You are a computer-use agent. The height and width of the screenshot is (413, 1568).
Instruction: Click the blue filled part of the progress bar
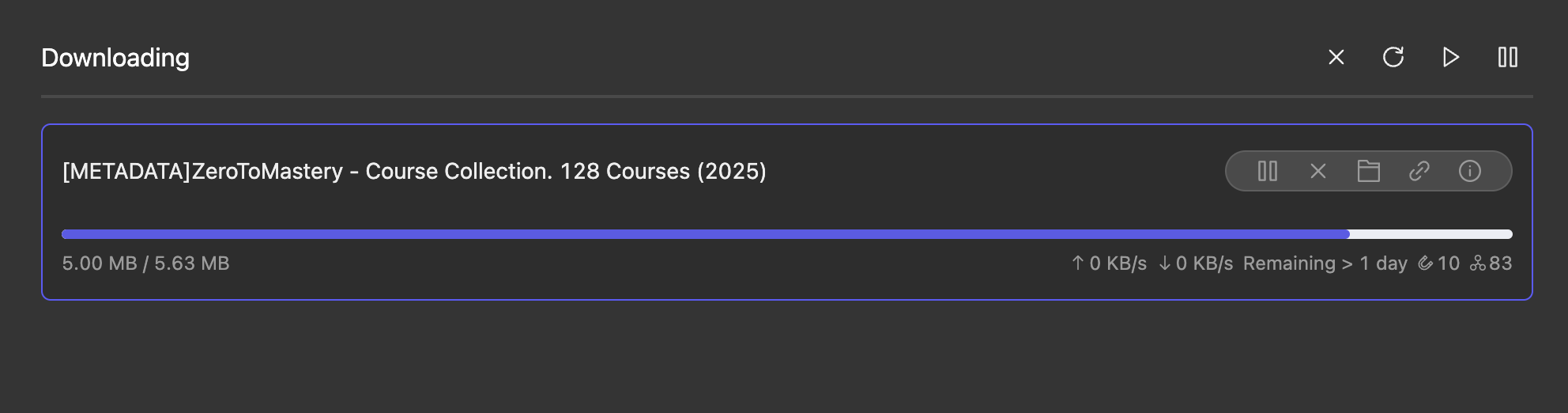point(703,234)
